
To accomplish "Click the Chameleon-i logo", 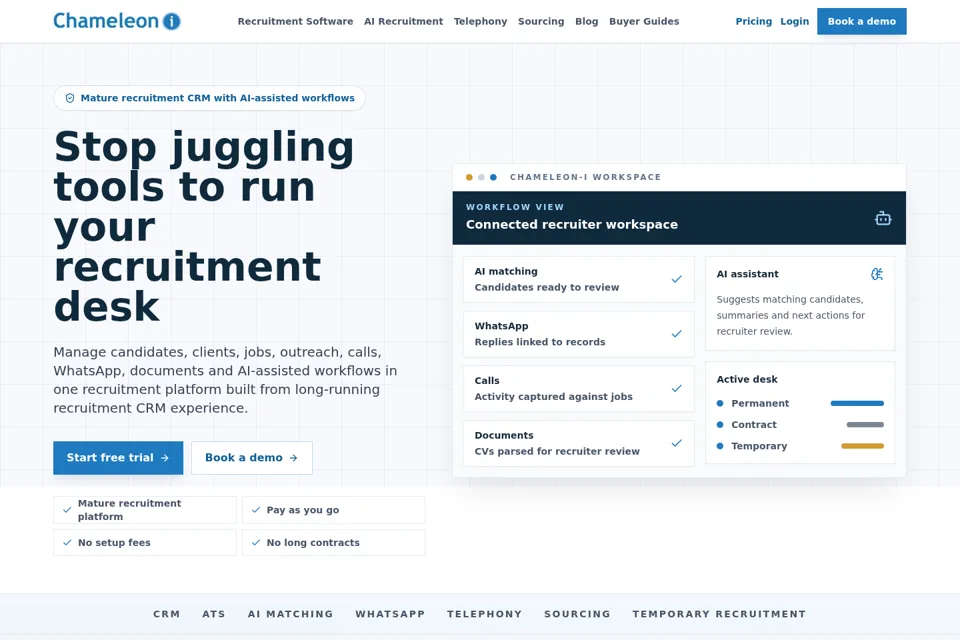I will click(x=117, y=21).
